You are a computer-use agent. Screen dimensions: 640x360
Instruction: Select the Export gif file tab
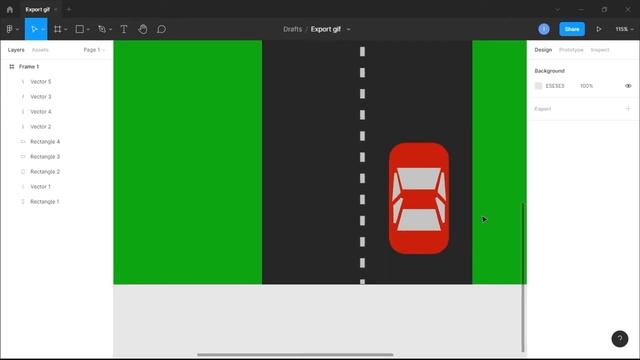38,9
